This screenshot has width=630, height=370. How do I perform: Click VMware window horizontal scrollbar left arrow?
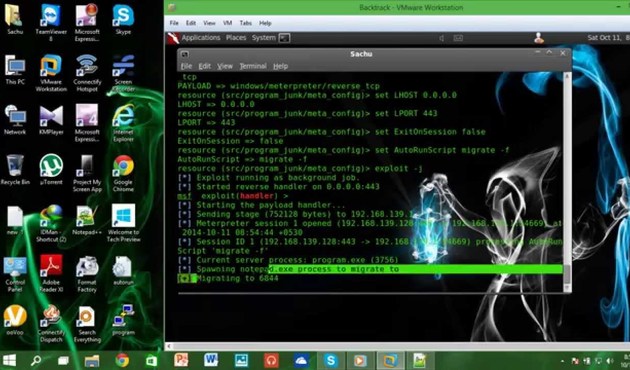[169, 346]
